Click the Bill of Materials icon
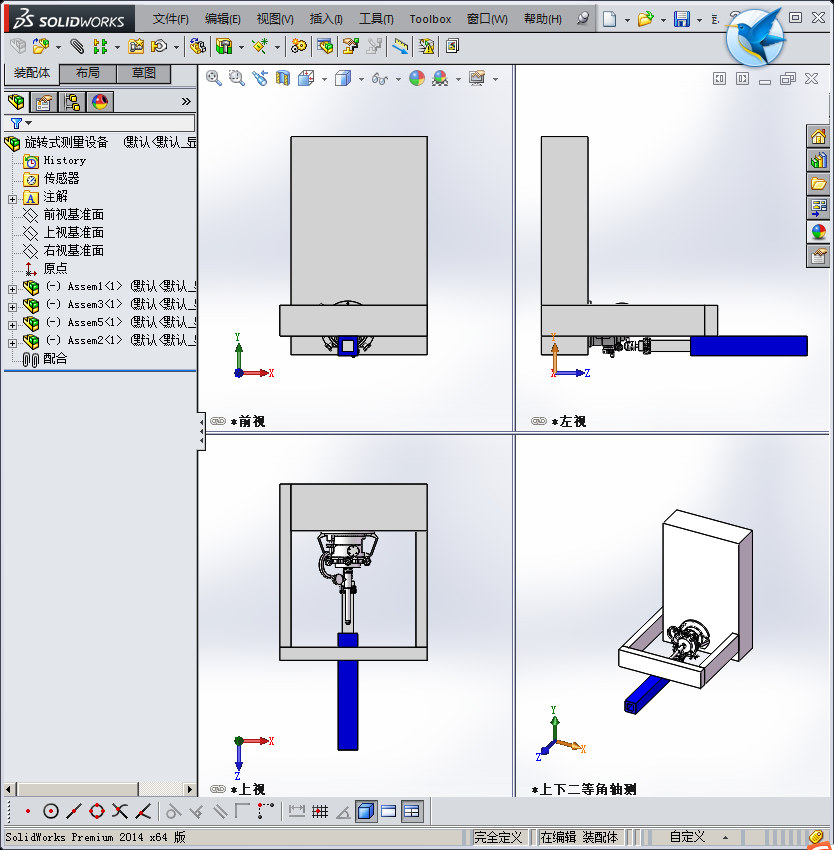 click(325, 47)
